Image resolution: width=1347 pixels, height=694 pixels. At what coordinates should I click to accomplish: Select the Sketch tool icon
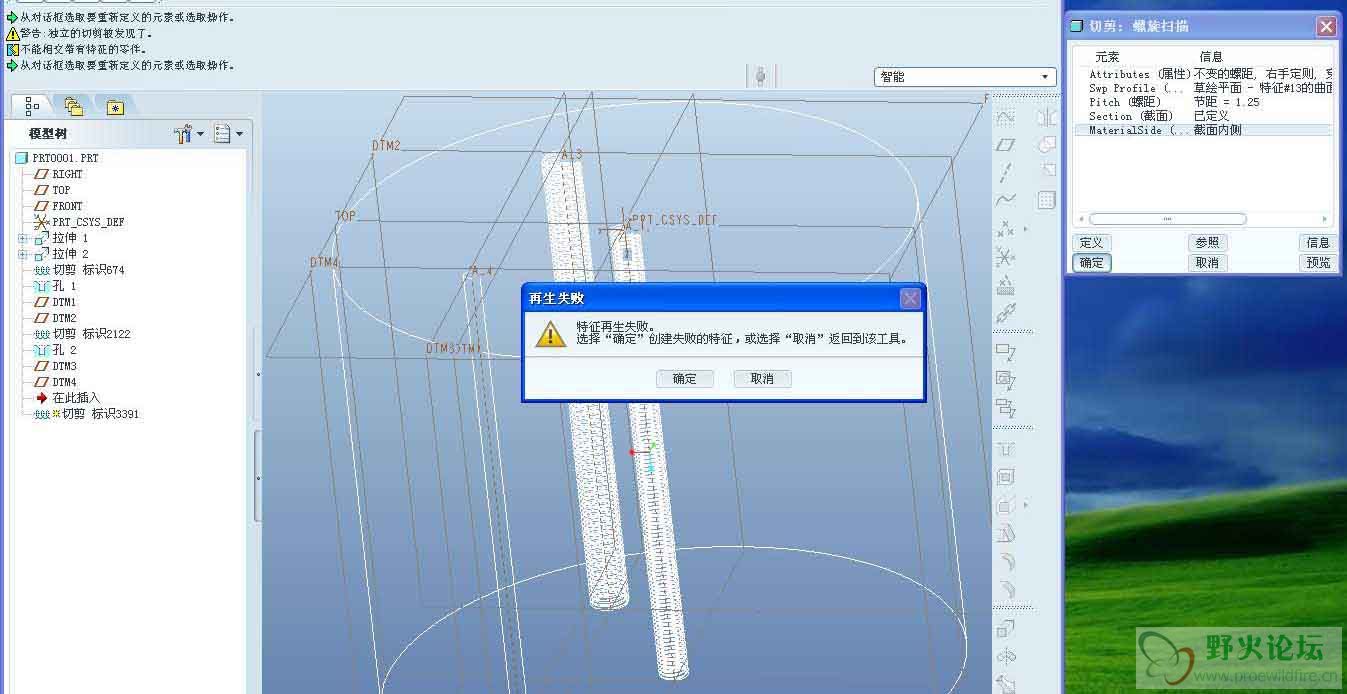[1006, 117]
